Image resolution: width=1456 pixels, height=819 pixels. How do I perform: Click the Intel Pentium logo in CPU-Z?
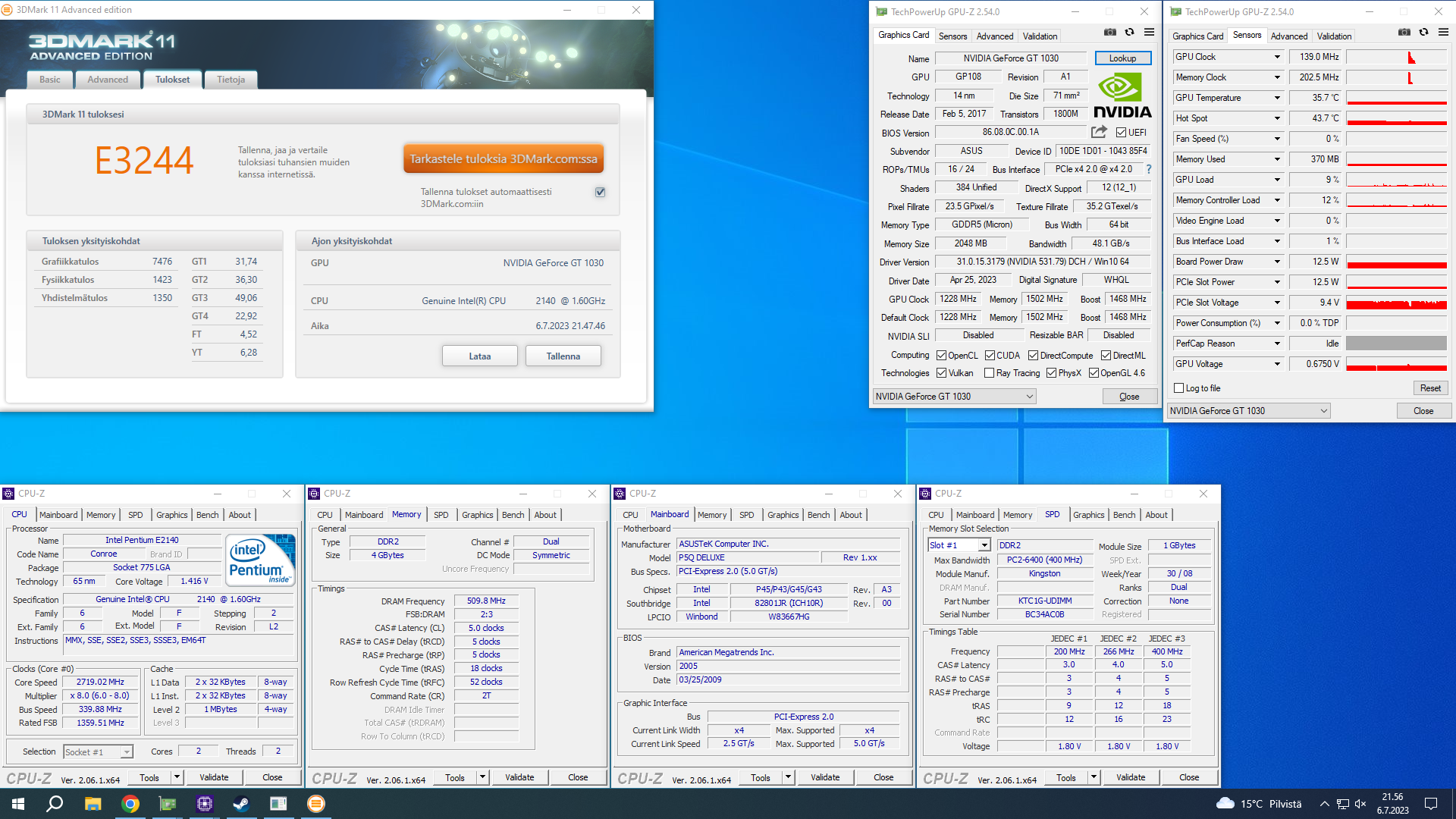point(262,560)
